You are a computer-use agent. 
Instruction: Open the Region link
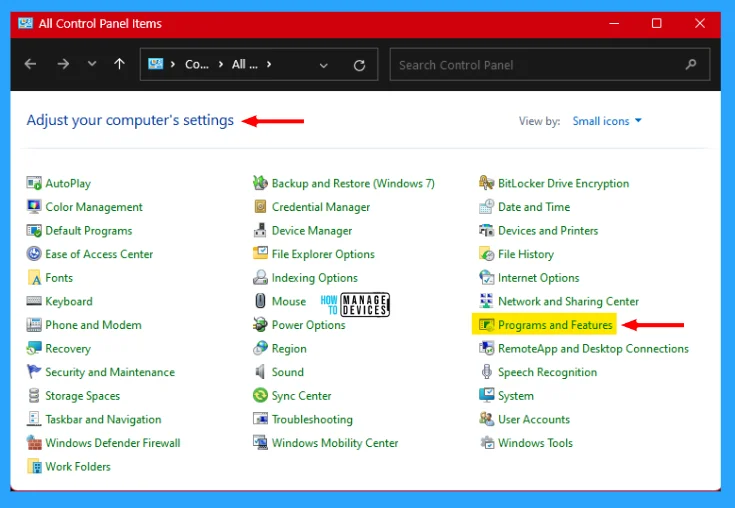coord(289,348)
